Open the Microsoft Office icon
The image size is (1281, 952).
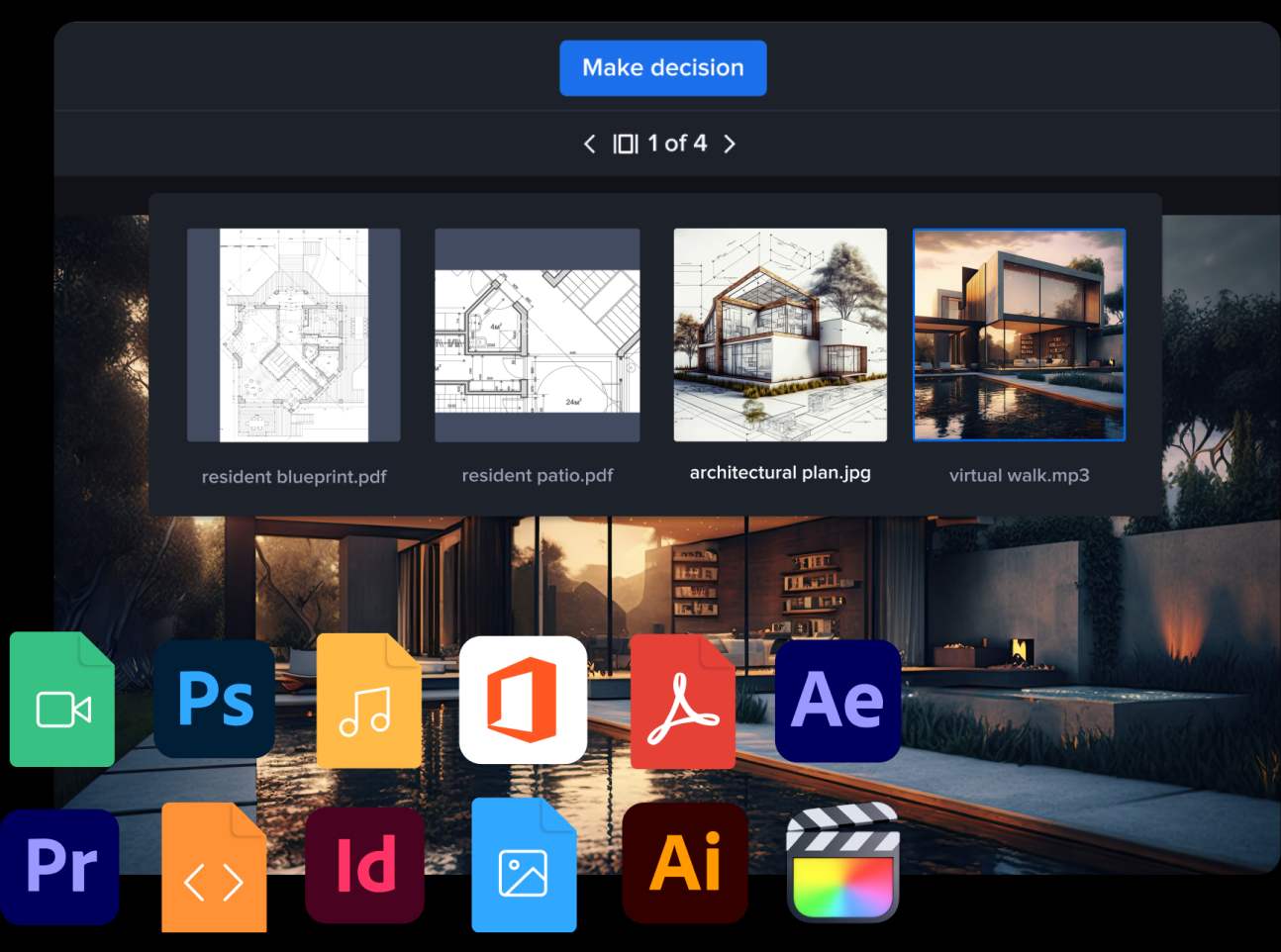(x=523, y=700)
